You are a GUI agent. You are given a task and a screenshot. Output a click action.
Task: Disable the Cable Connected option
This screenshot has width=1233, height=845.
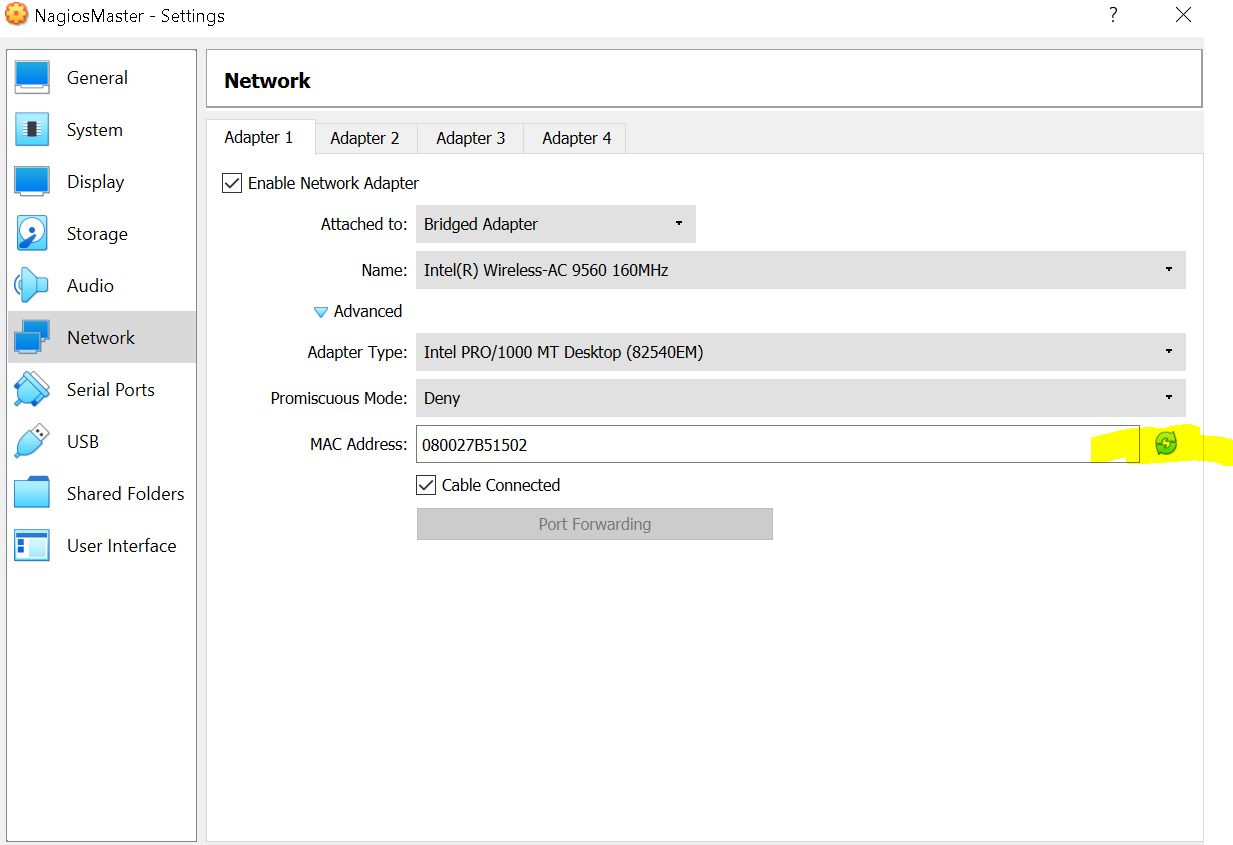pos(426,485)
